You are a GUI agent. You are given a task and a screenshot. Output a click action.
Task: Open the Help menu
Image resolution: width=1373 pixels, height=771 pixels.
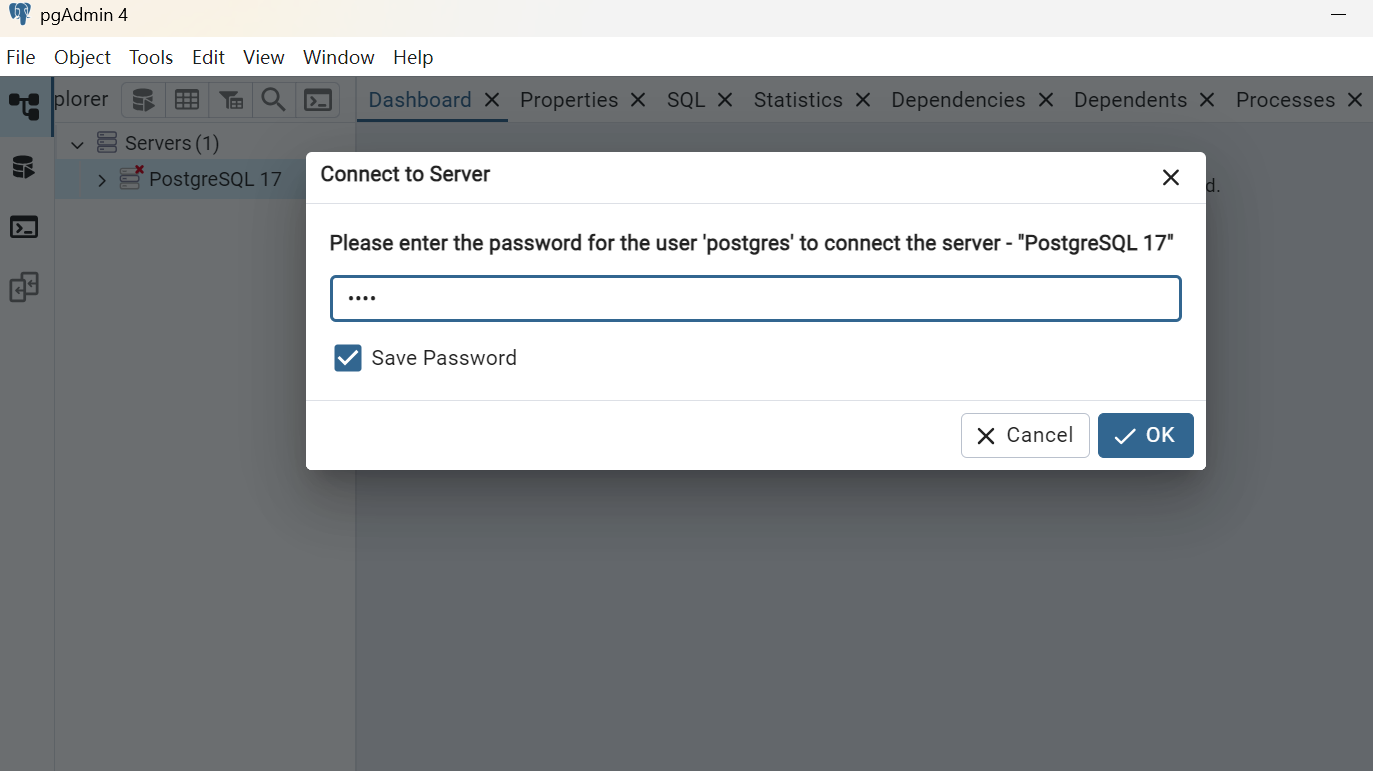tap(413, 57)
